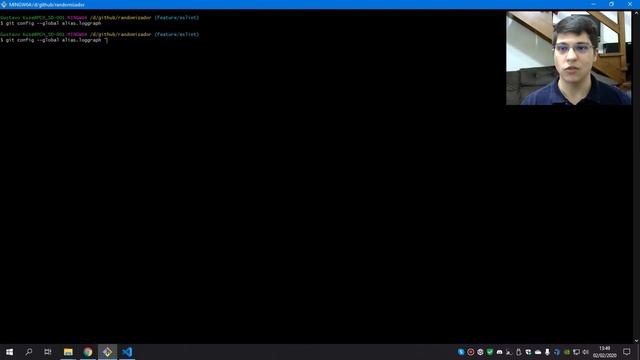Select the Git Bash taskbar icon
The height and width of the screenshot is (360, 640).
click(107, 352)
